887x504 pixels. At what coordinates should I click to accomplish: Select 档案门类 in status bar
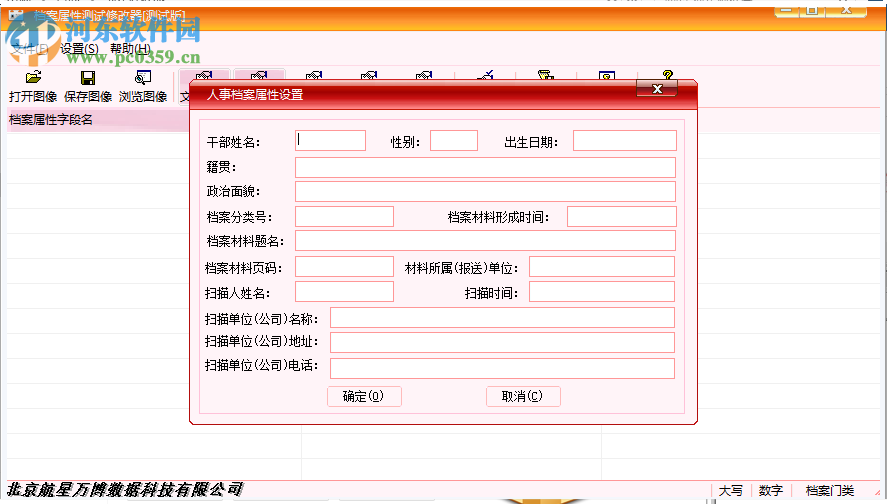(829, 490)
